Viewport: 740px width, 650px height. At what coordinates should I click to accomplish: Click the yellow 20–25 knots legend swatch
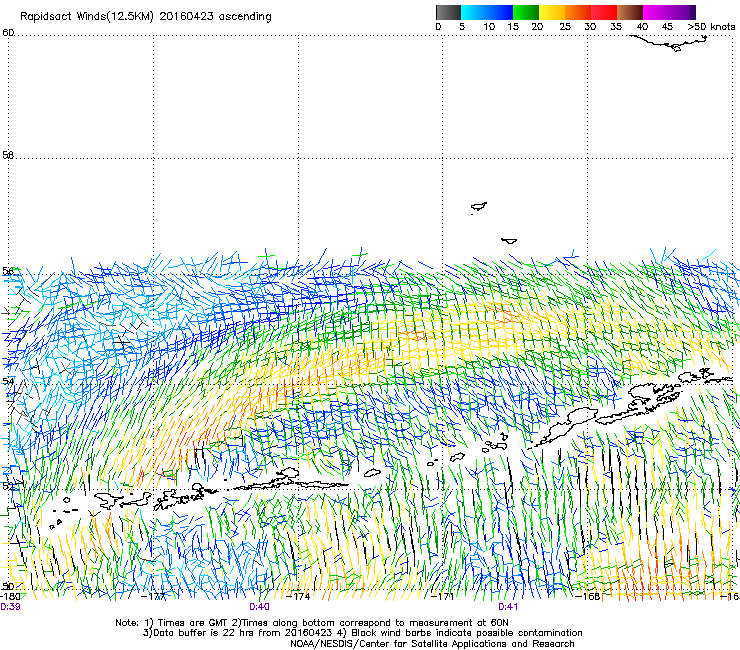click(x=552, y=12)
